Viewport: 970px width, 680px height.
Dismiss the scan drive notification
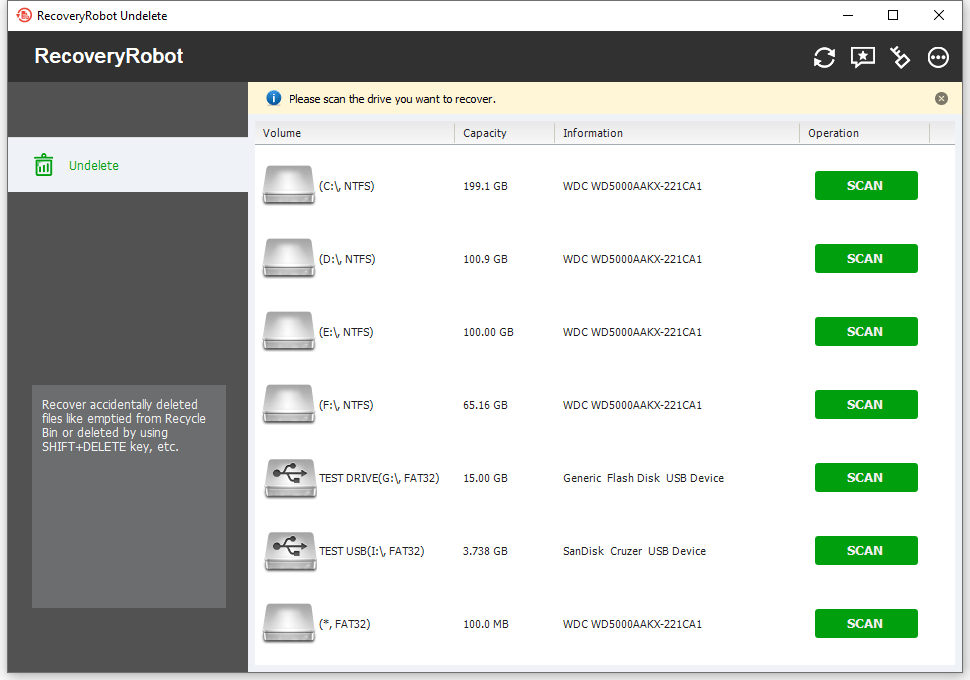coord(941,98)
